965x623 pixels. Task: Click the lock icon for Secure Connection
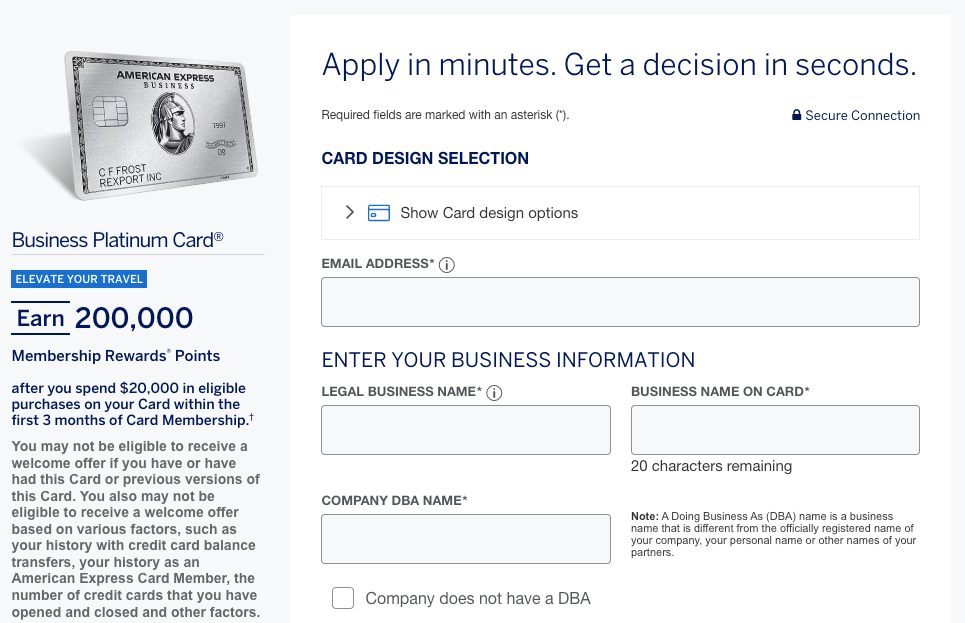click(x=797, y=115)
